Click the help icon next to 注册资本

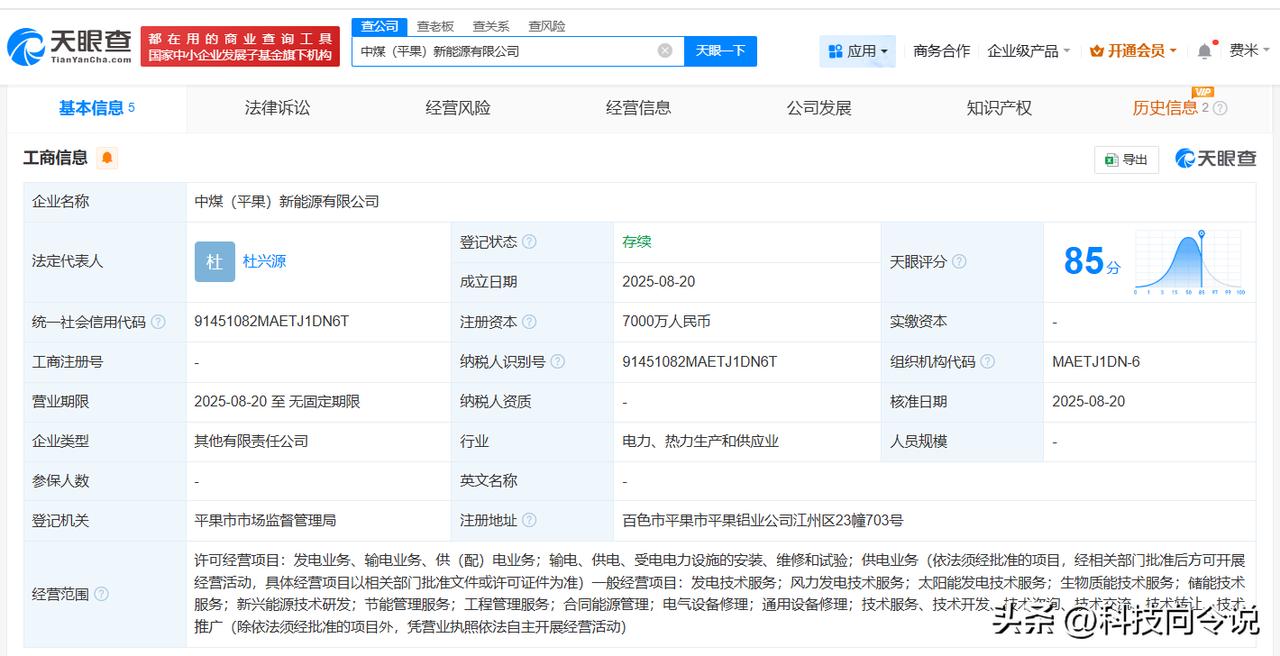pyautogui.click(x=529, y=322)
